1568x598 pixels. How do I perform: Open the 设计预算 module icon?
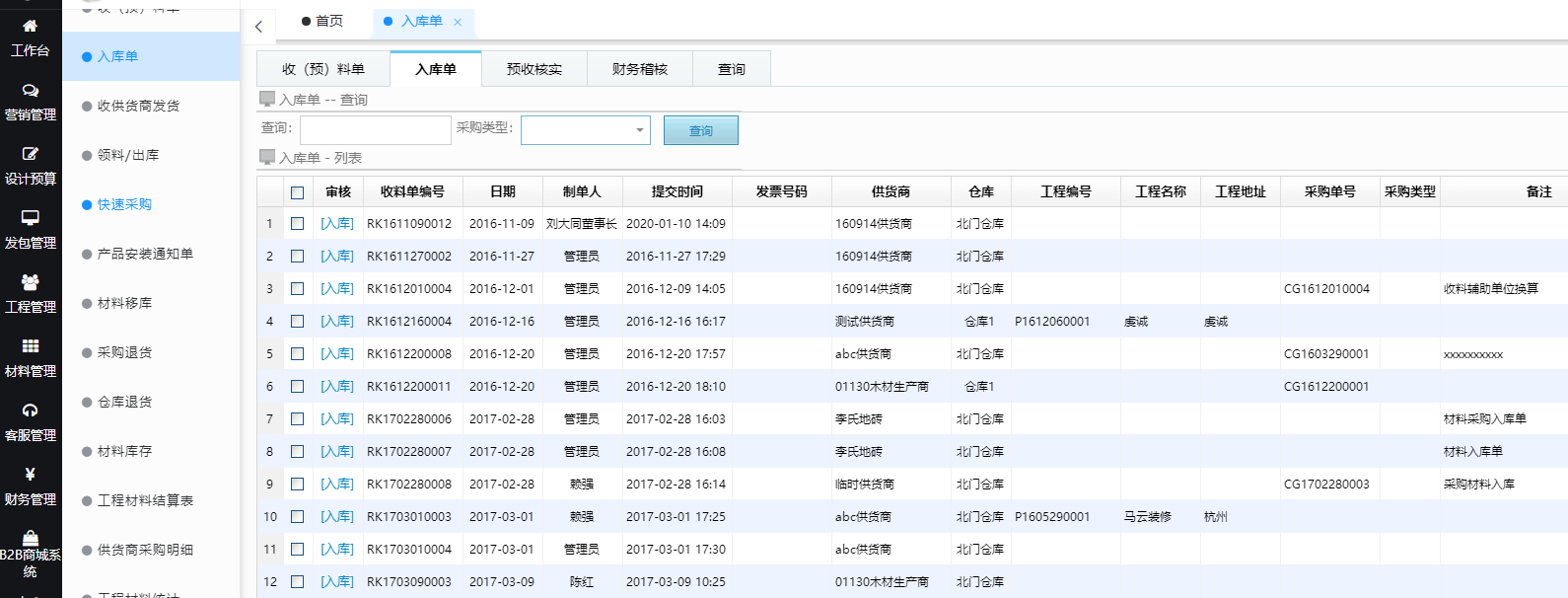point(30,155)
